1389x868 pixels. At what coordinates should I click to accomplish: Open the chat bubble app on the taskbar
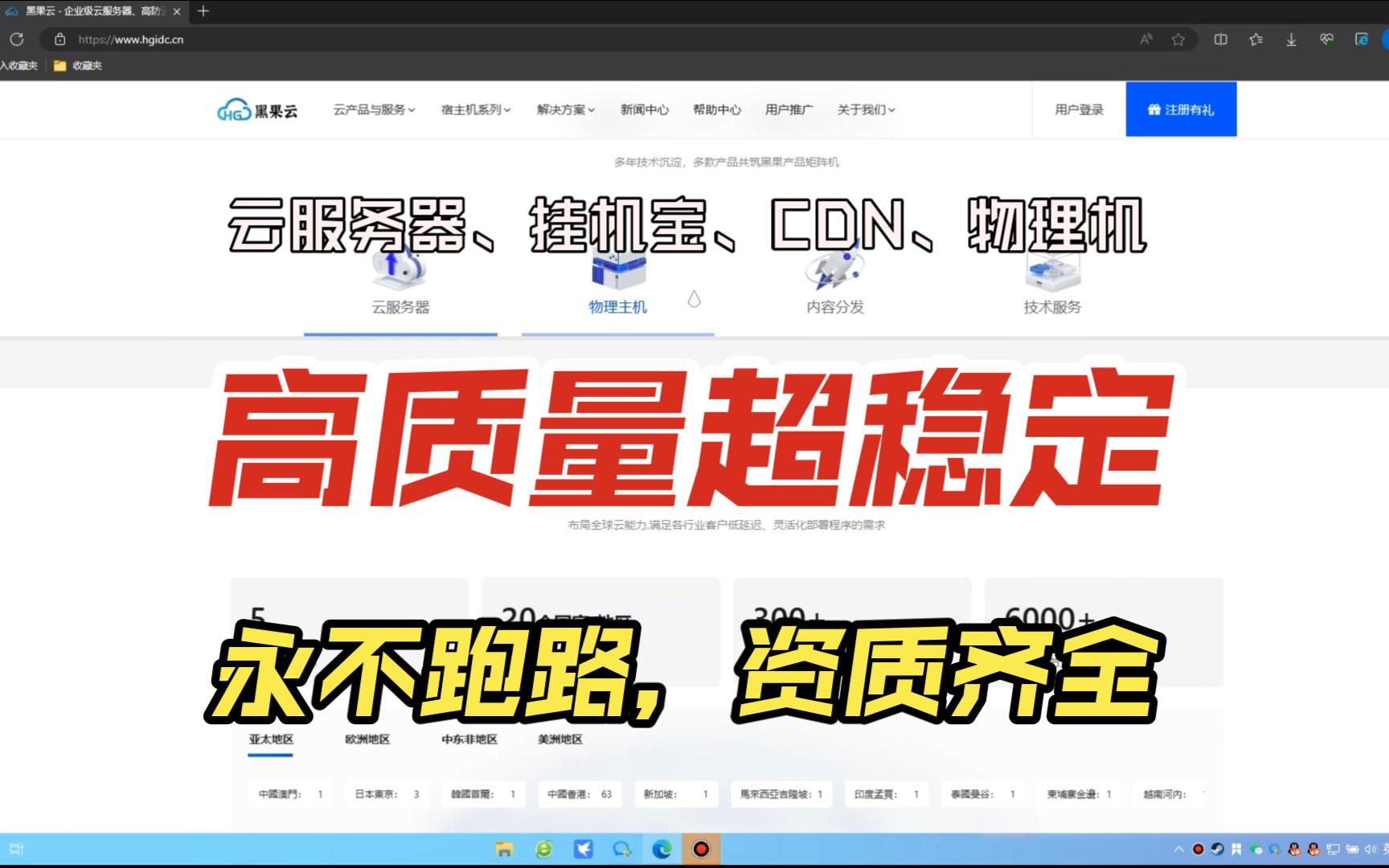(622, 849)
